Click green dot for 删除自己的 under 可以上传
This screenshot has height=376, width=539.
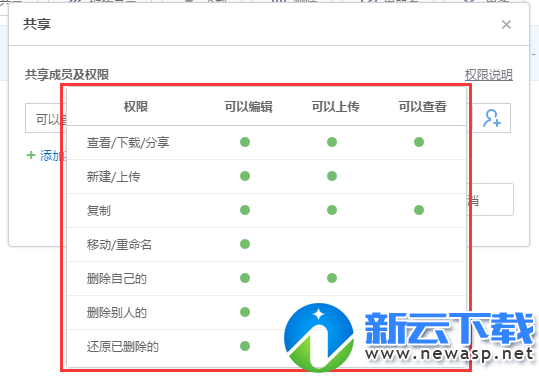pos(332,278)
